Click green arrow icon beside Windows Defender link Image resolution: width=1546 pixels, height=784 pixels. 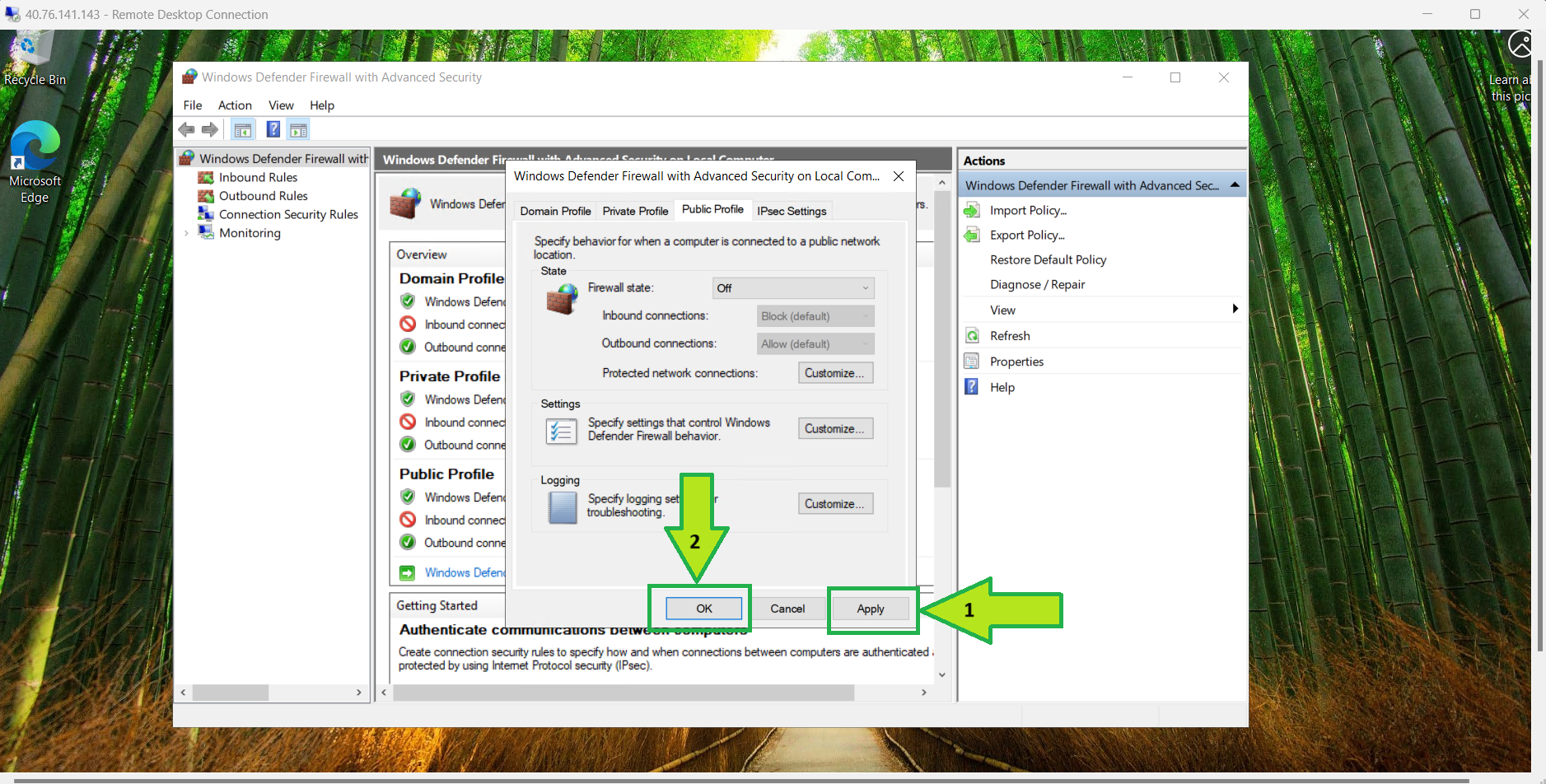pos(408,572)
